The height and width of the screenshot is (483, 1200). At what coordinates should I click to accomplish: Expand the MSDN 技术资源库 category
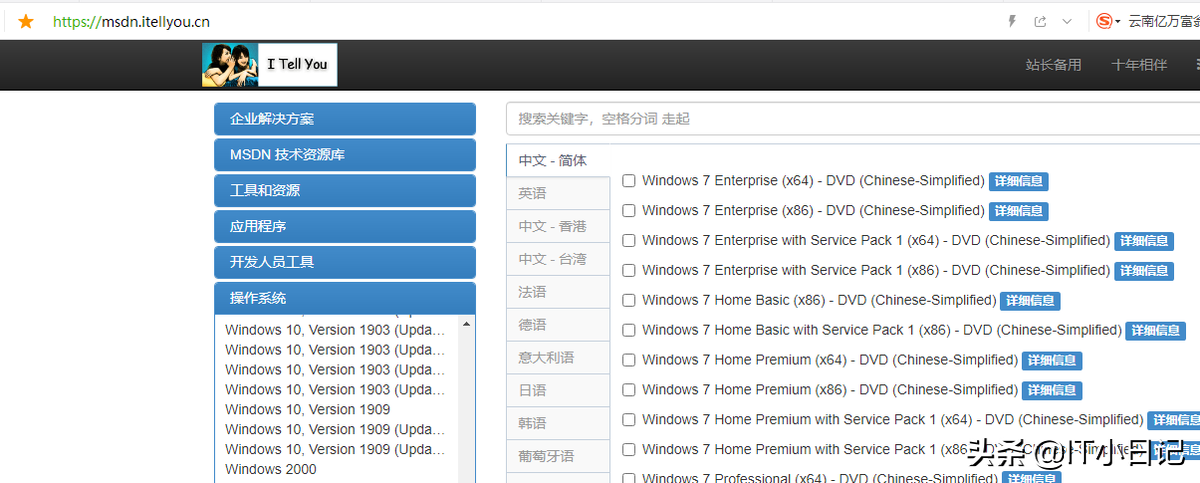click(344, 155)
